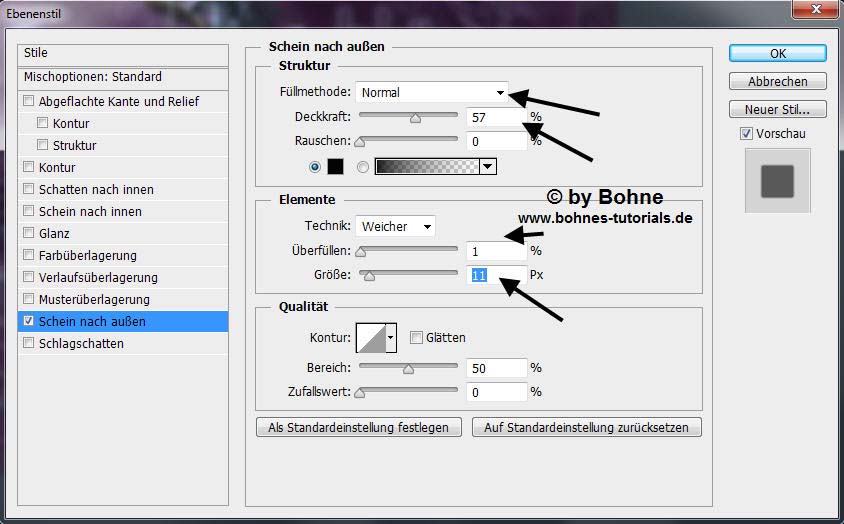The width and height of the screenshot is (844, 524).
Task: Click the style preview thumbnail under Vorschau
Action: point(777,181)
